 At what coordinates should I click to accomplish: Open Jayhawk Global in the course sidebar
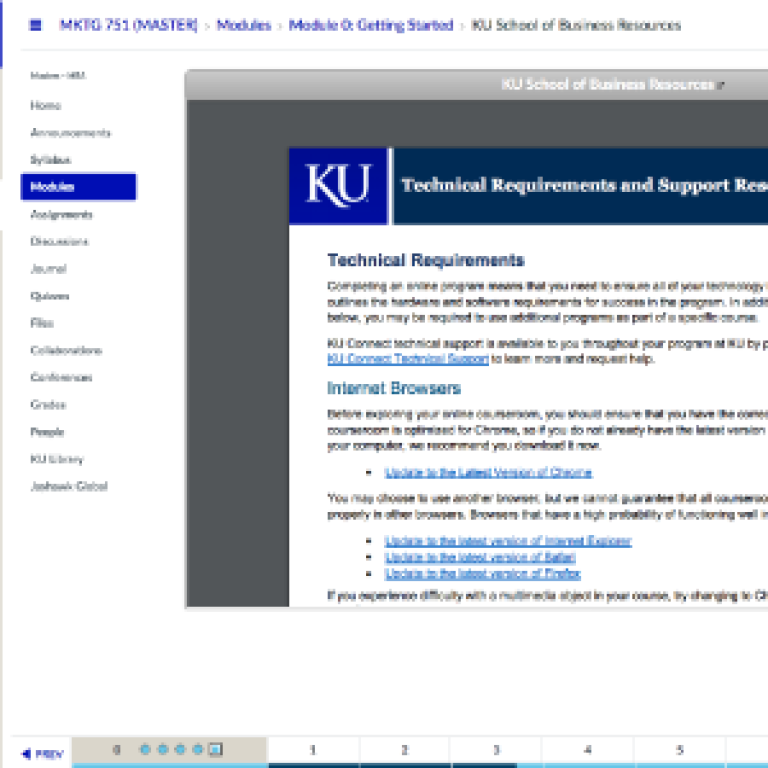(x=69, y=486)
